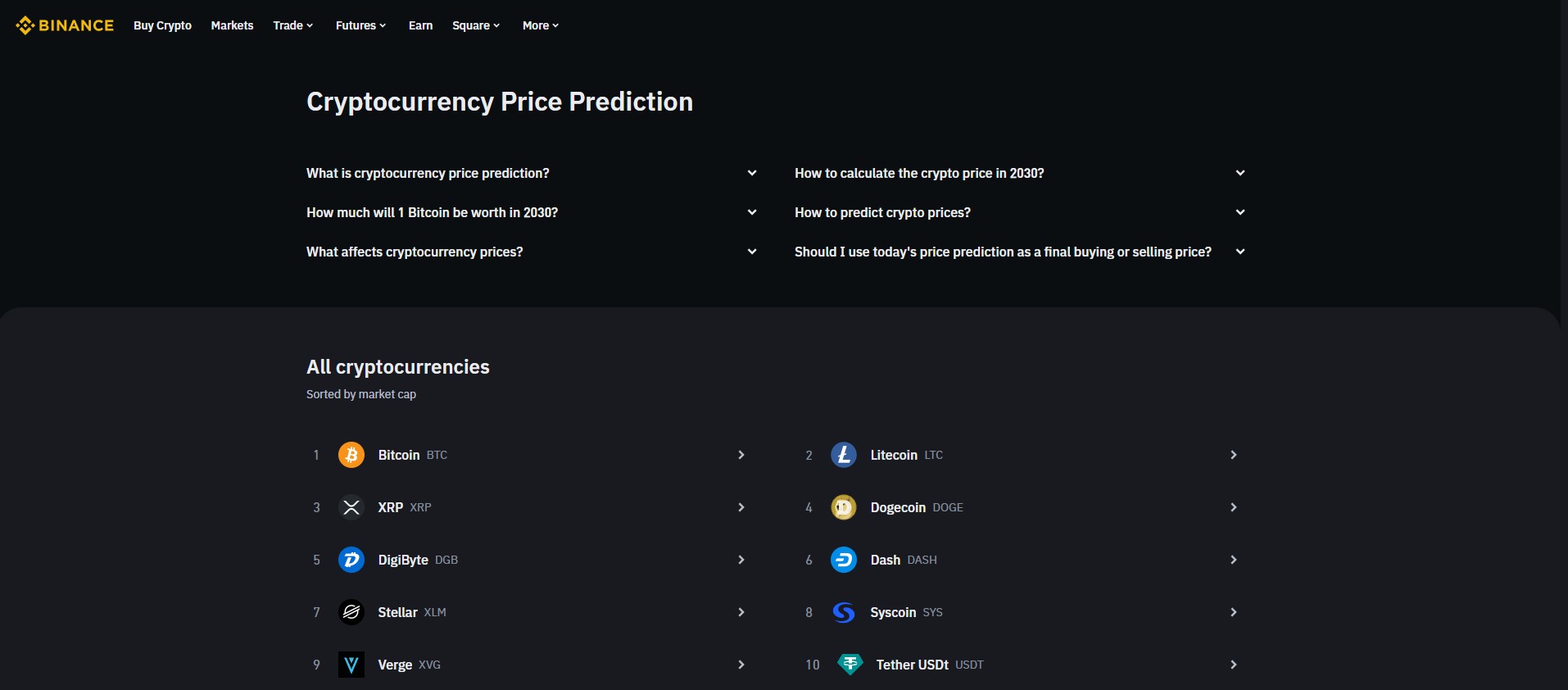Click the Buy Crypto link
Viewport: 1568px width, 690px height.
161,25
